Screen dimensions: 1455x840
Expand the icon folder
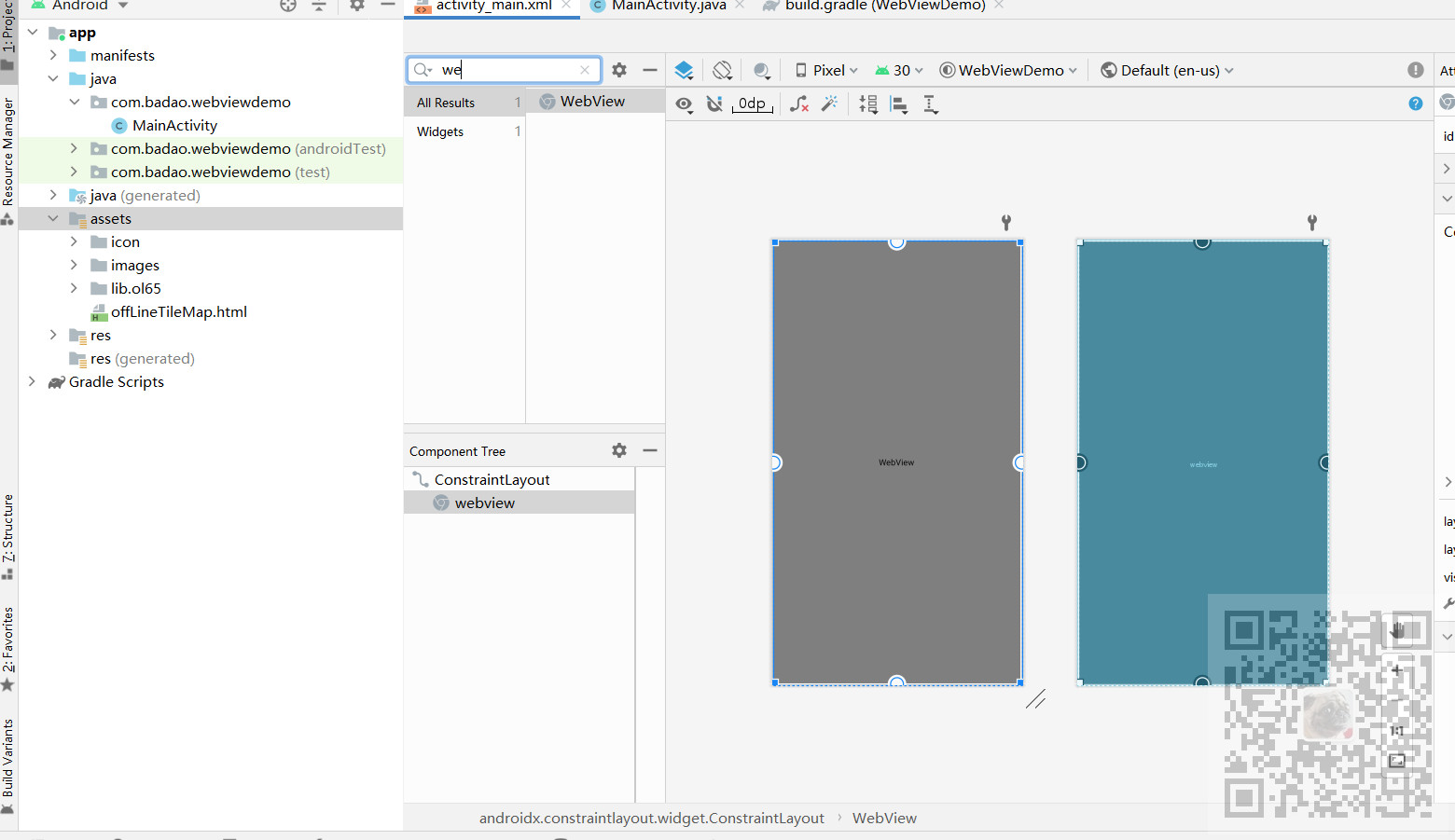74,241
